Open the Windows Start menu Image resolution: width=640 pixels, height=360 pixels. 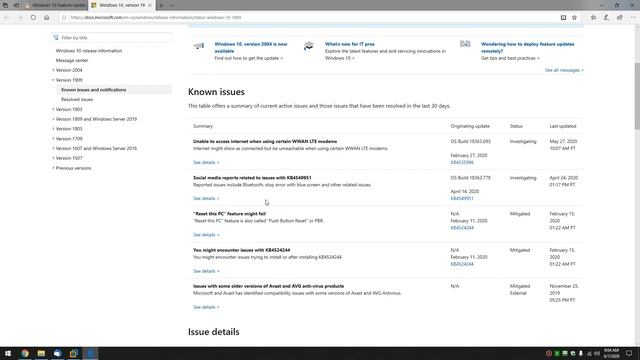coord(8,353)
